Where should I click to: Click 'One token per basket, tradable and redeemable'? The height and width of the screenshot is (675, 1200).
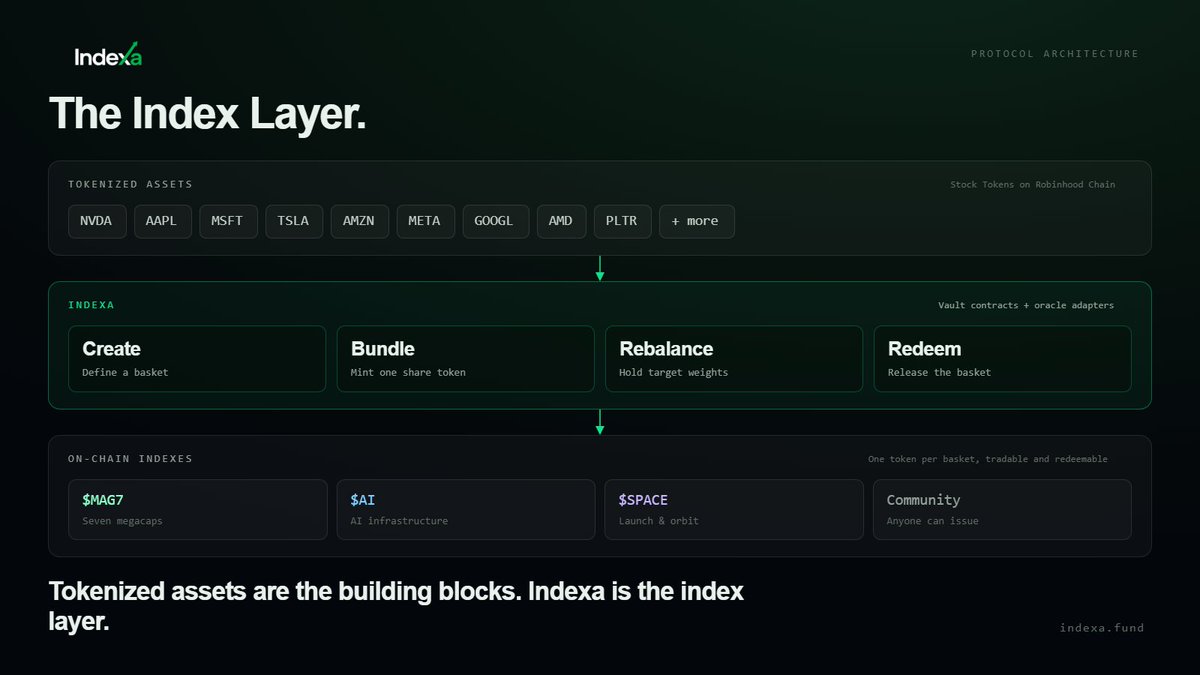(x=988, y=459)
